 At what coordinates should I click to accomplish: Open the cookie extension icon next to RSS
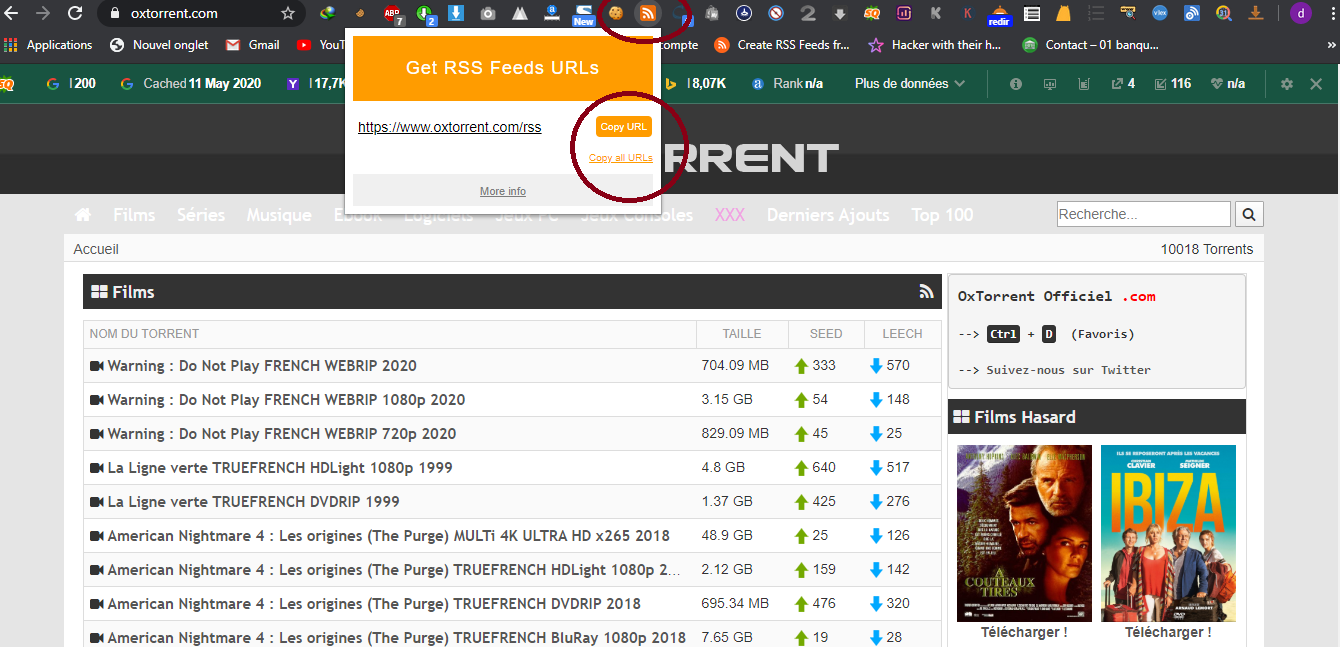(x=617, y=13)
